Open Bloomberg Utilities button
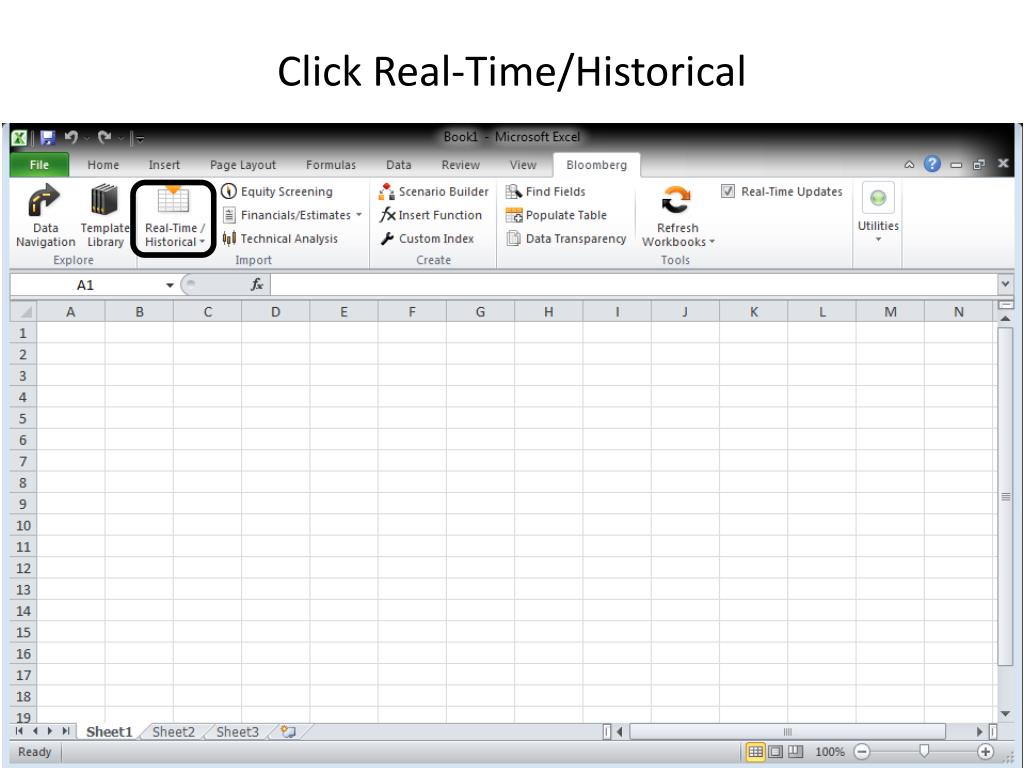 pyautogui.click(x=878, y=212)
